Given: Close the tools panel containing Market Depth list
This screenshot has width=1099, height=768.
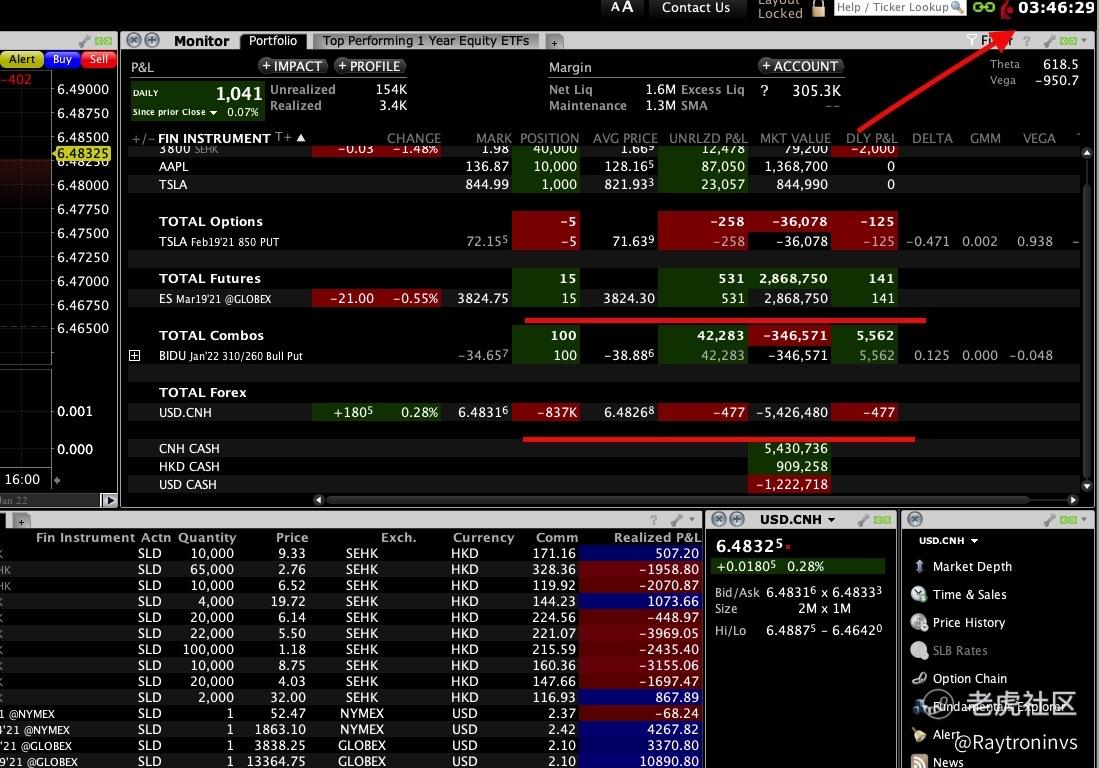Looking at the screenshot, I should click(x=915, y=519).
